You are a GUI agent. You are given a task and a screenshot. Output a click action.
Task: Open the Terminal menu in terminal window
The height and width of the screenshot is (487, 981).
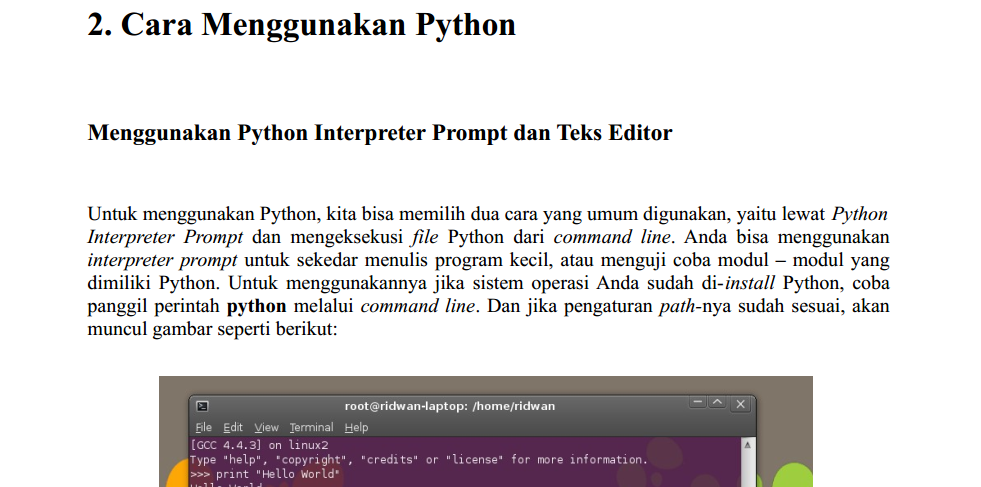(311, 428)
